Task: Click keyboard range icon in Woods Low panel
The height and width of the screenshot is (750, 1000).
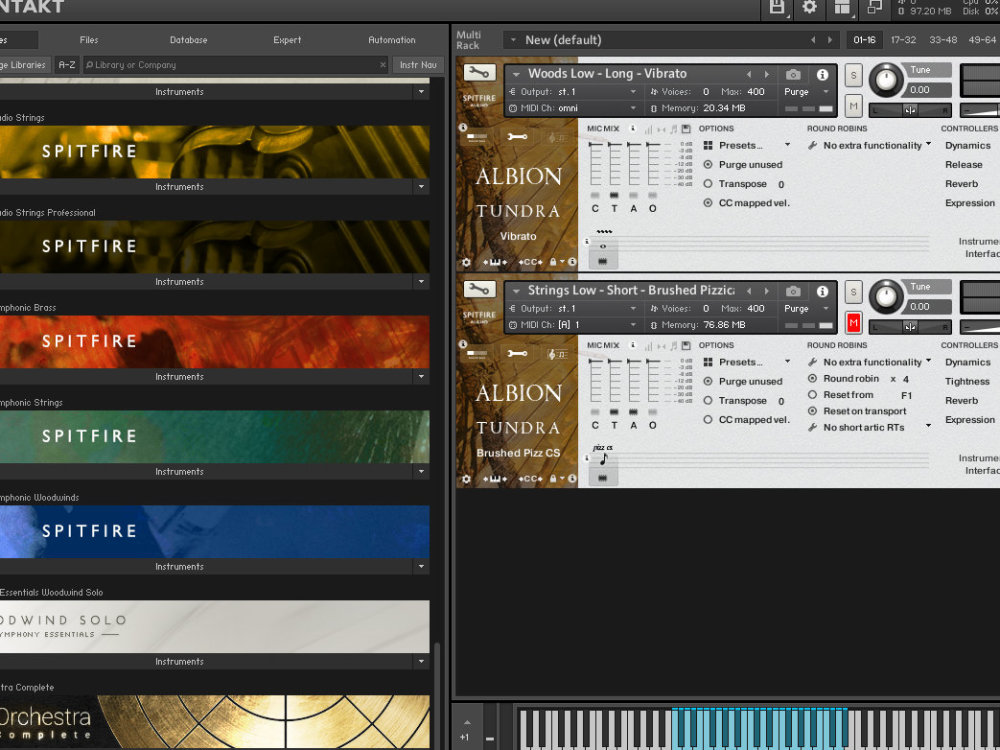Action: 495,262
